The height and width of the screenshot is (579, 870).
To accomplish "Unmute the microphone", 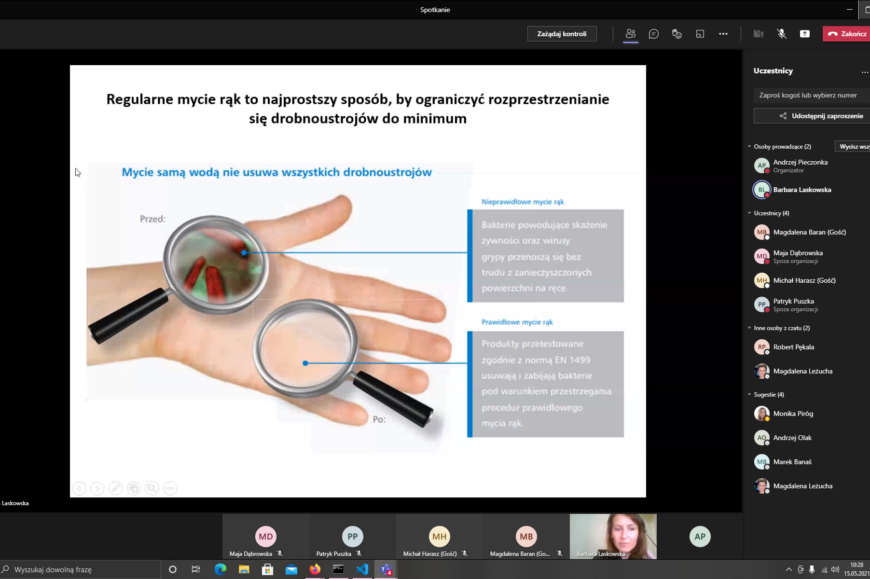I will pos(781,34).
